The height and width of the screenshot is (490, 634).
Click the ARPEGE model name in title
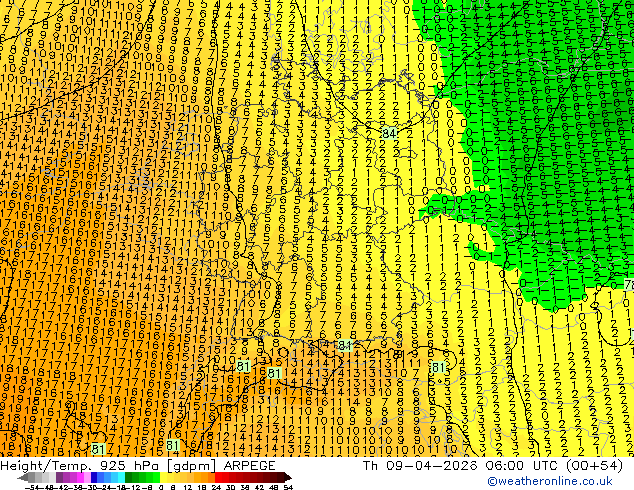(249, 466)
